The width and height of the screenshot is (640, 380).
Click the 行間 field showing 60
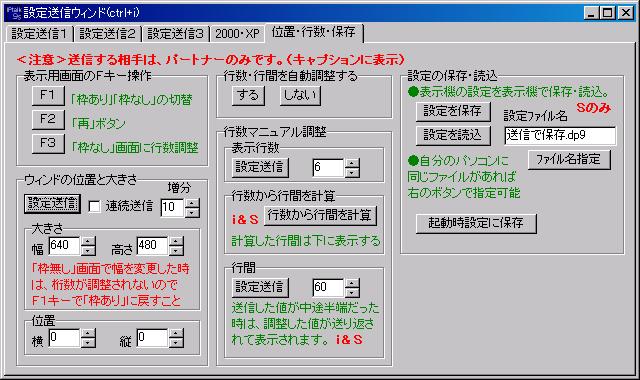tap(328, 288)
